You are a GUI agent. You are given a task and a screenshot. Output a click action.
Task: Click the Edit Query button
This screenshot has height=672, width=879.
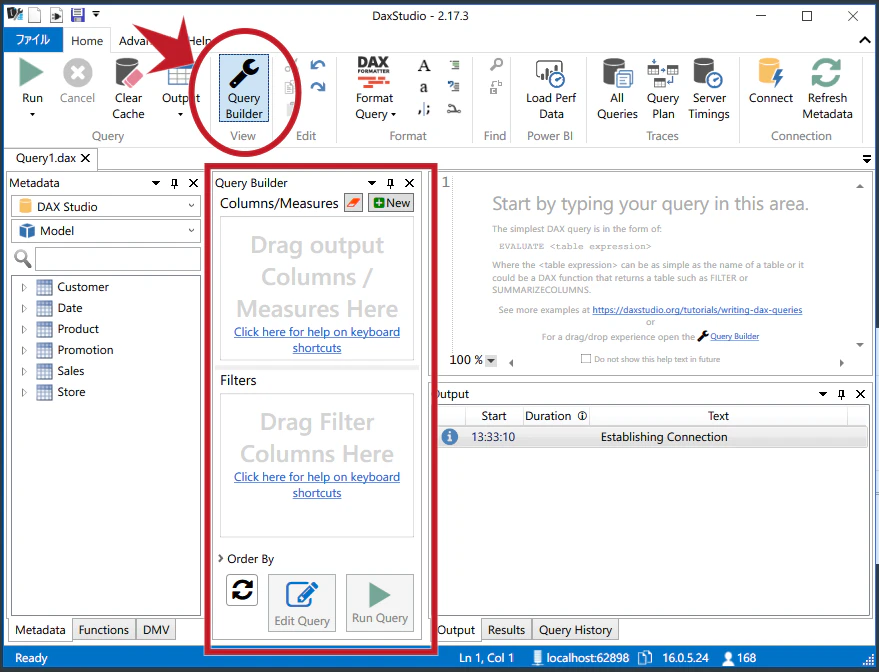pyautogui.click(x=302, y=603)
